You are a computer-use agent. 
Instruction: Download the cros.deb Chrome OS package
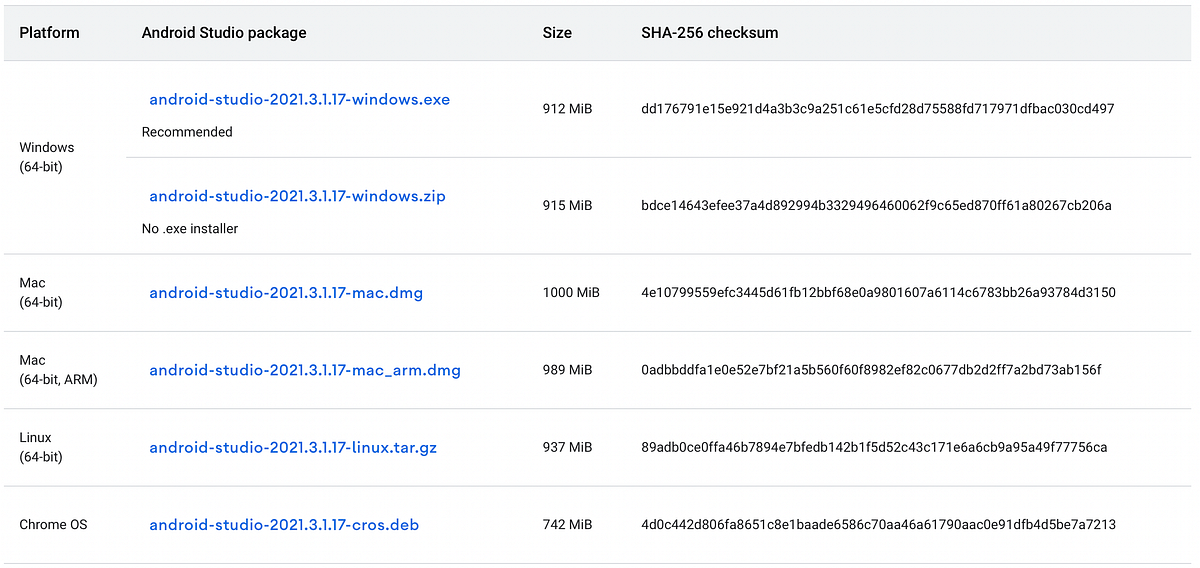(284, 525)
